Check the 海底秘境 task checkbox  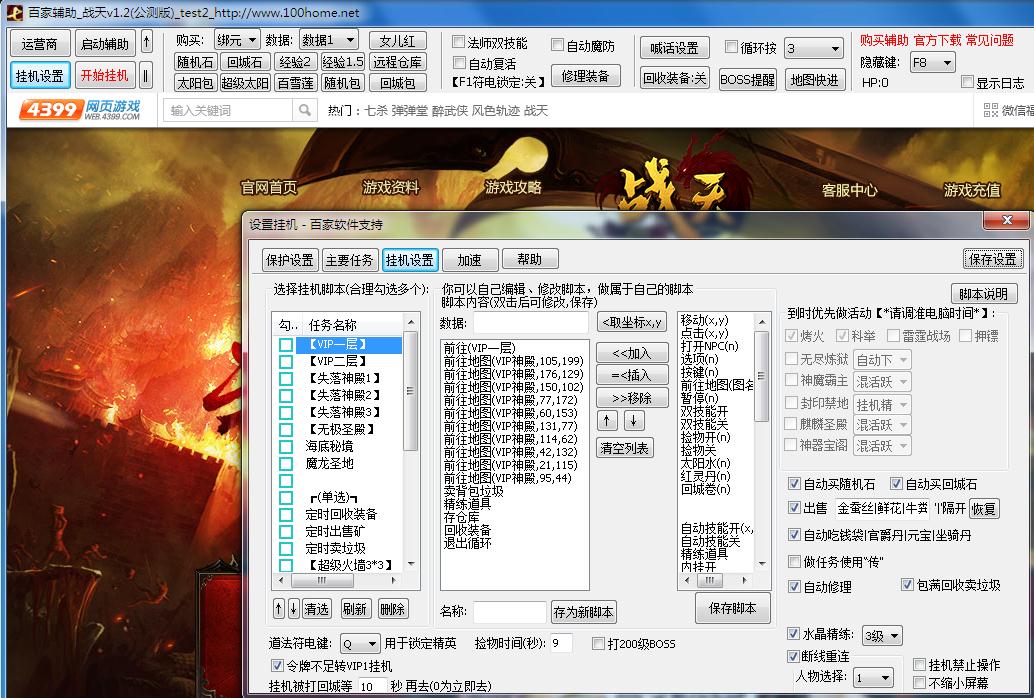286,447
